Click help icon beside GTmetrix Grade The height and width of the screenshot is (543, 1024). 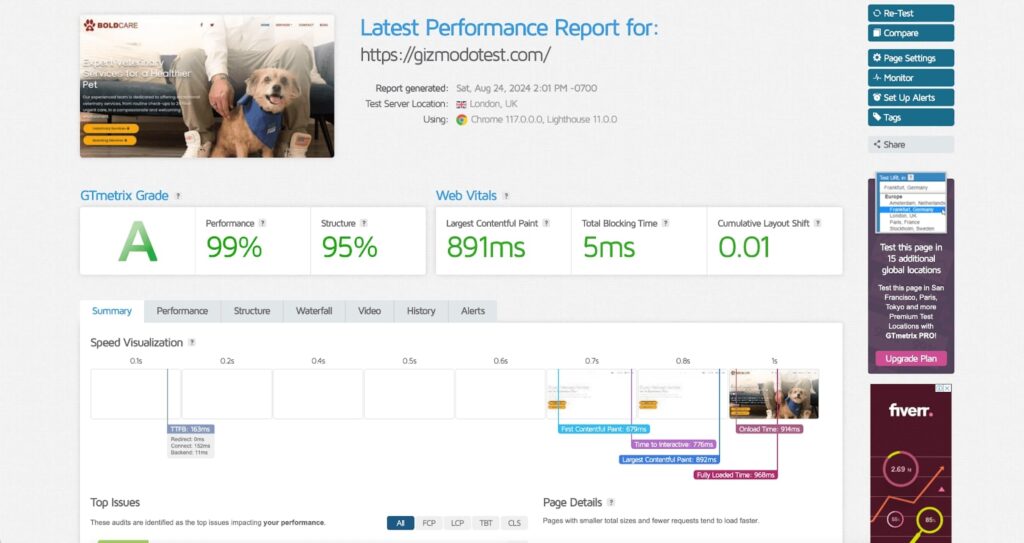[178, 196]
